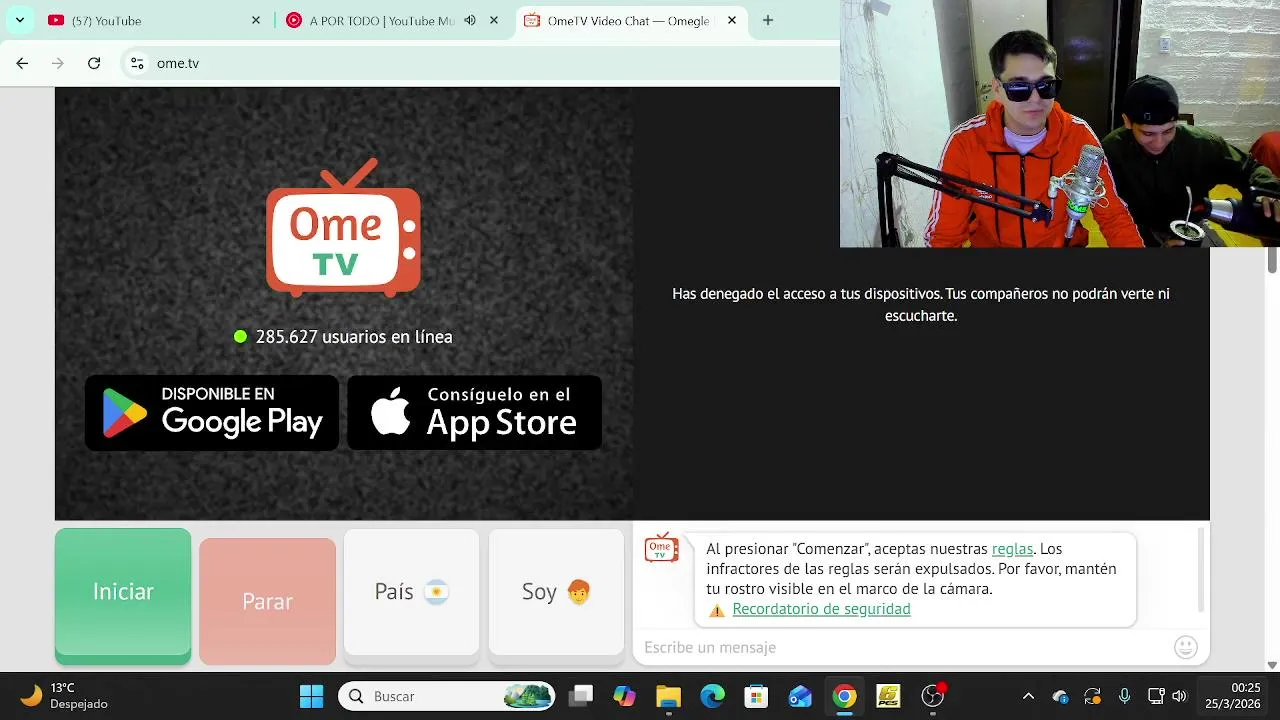Click the OmeTV avatar icon in chat
The width and height of the screenshot is (1280, 720).
click(661, 548)
